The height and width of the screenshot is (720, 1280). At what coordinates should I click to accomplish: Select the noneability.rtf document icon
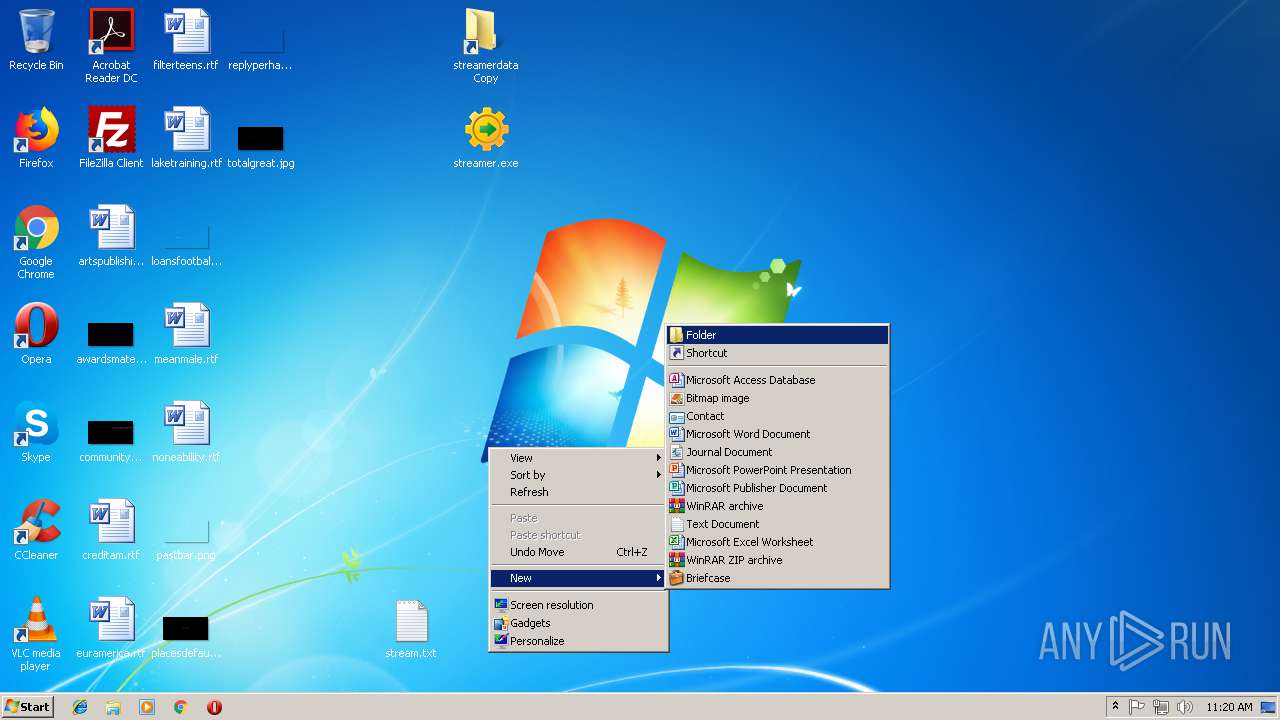click(186, 432)
